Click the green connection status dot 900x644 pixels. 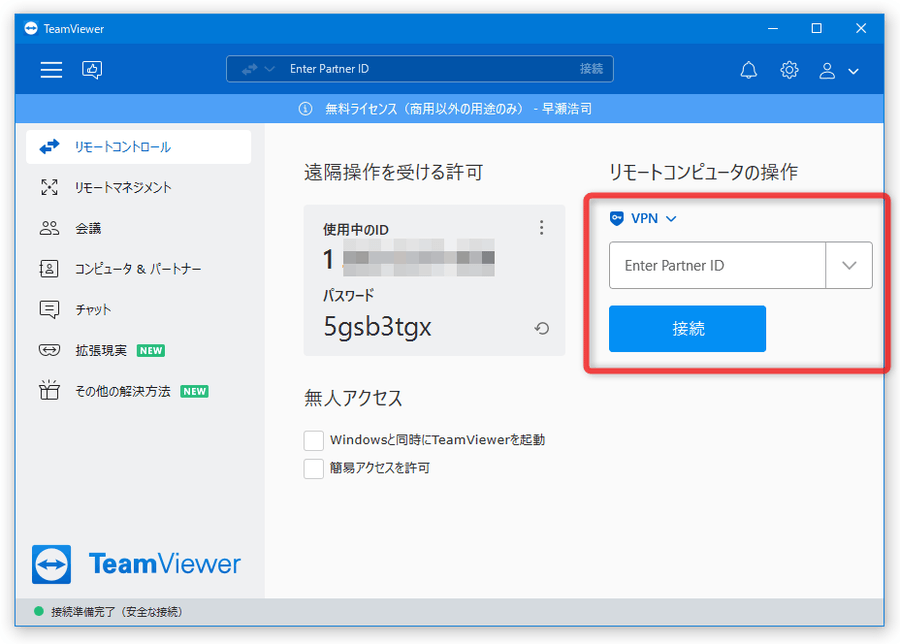pyautogui.click(x=39, y=611)
